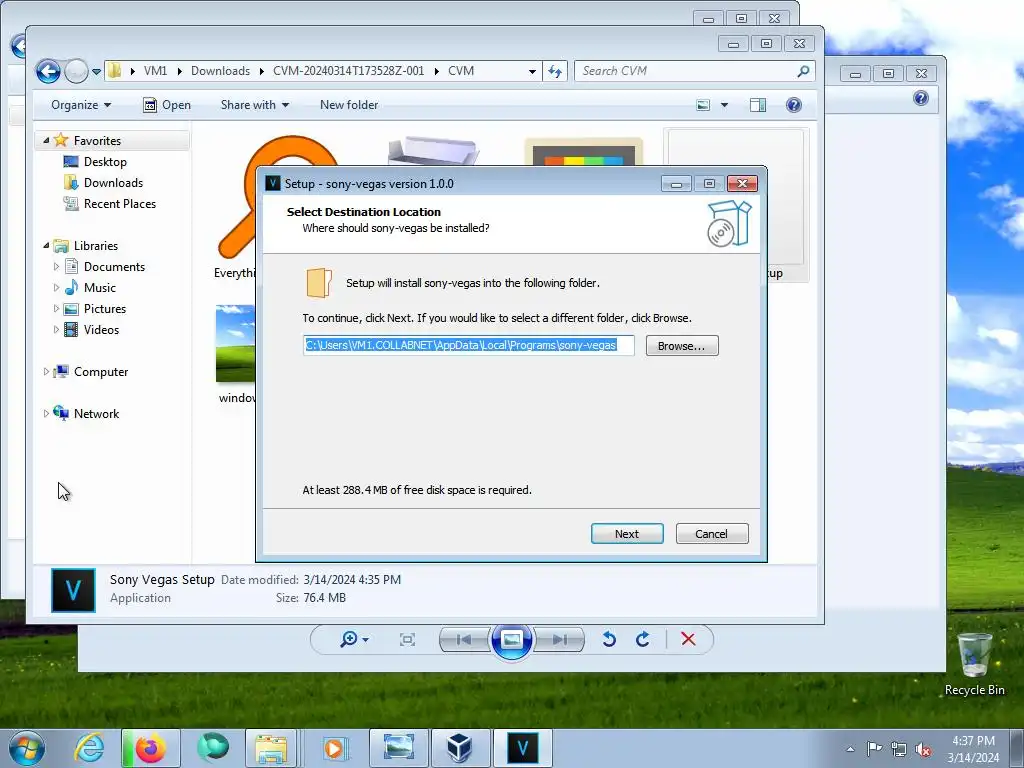Change the view icon in Explorer toolbar
The width and height of the screenshot is (1024, 768).
coord(703,104)
